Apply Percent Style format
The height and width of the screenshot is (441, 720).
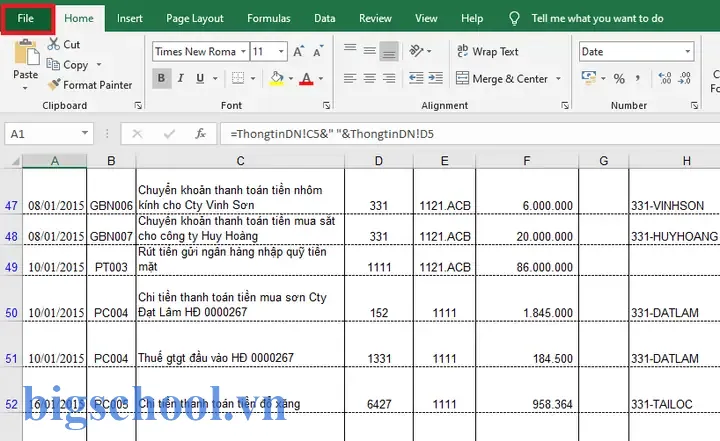(x=619, y=79)
